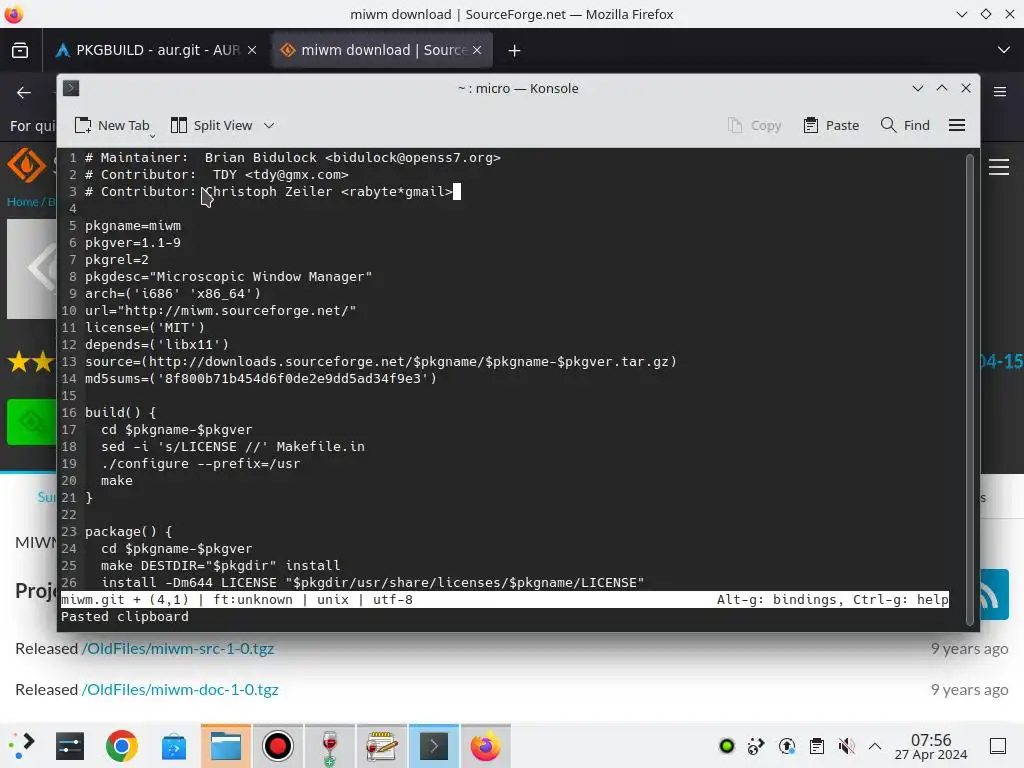Image resolution: width=1024 pixels, height=768 pixels.
Task: Click the red record app in taskbar
Action: click(x=278, y=746)
